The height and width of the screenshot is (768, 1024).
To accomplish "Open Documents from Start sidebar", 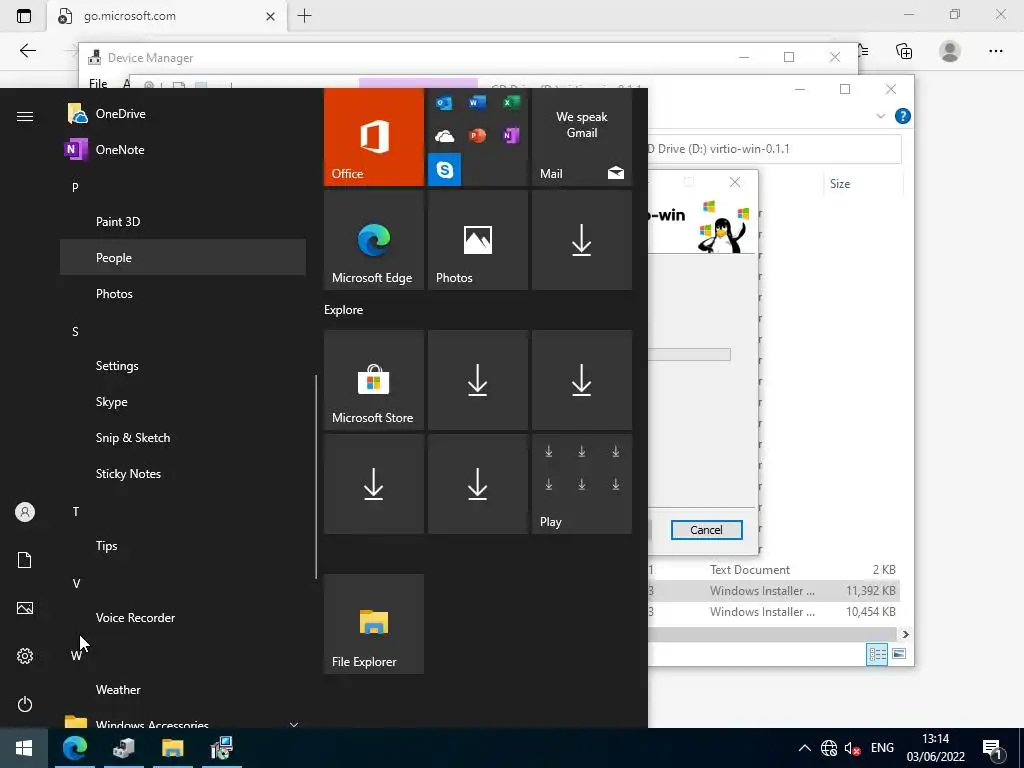I will [25, 560].
